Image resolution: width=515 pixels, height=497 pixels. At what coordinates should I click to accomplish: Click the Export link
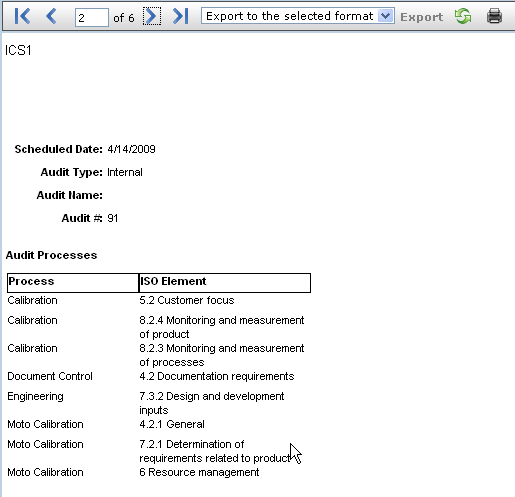(x=422, y=17)
